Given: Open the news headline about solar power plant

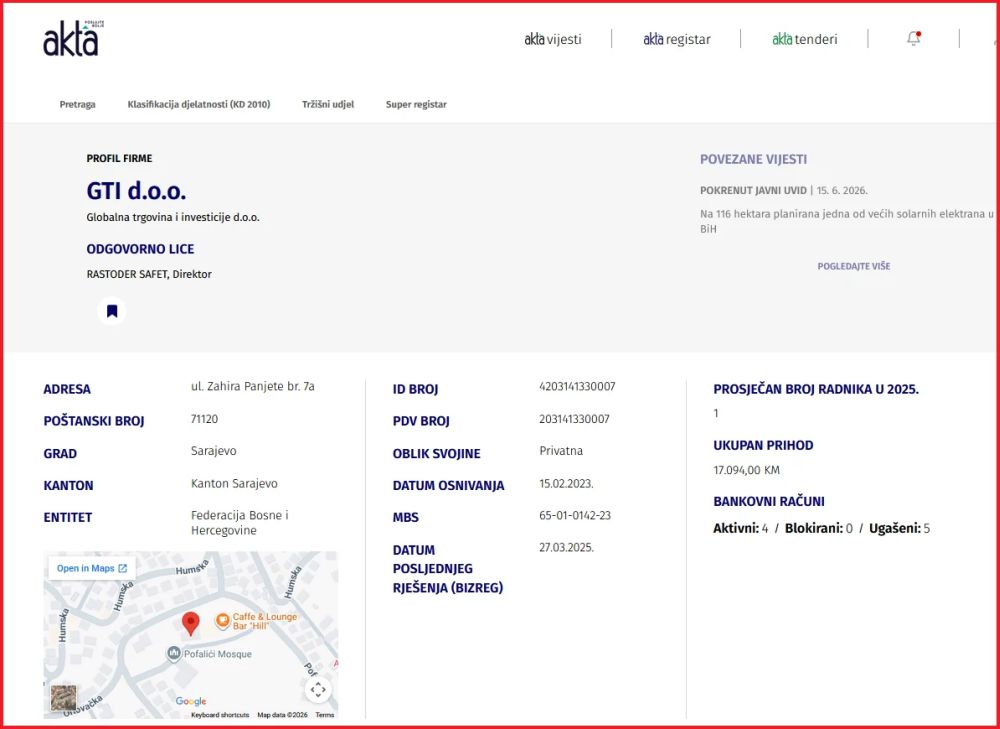Looking at the screenshot, I should tap(847, 221).
